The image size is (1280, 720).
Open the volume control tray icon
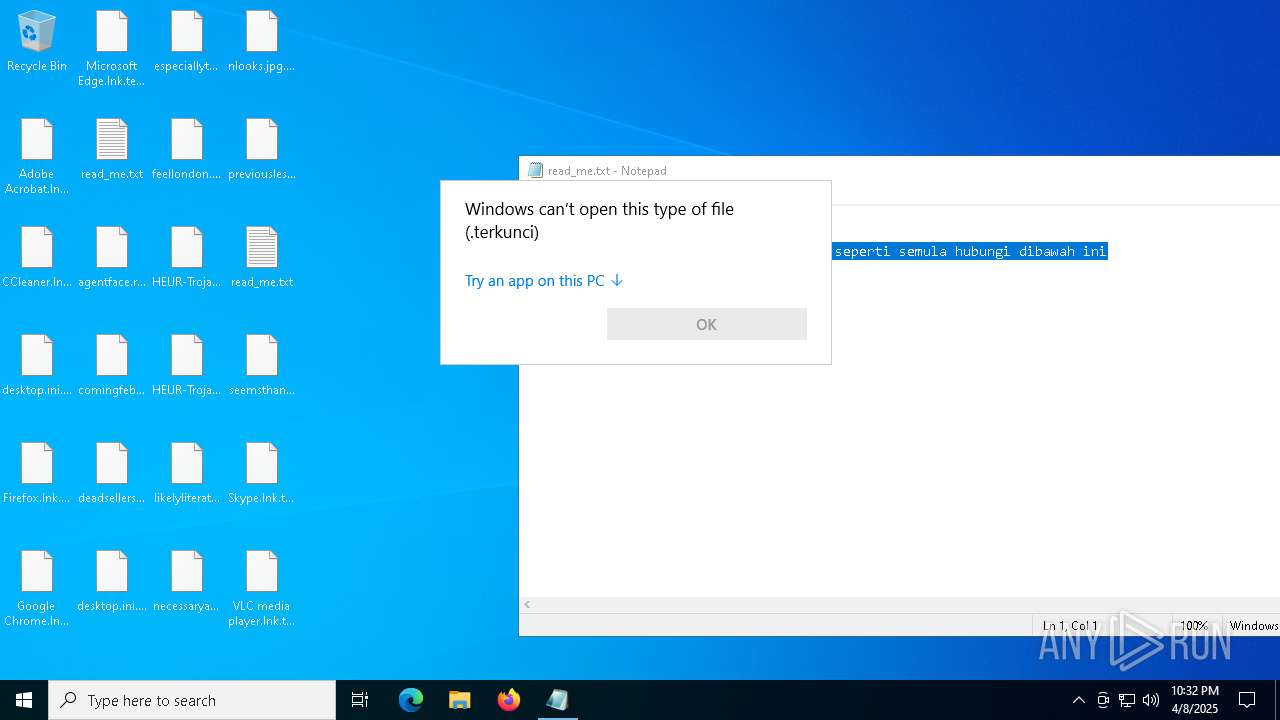click(x=1151, y=700)
